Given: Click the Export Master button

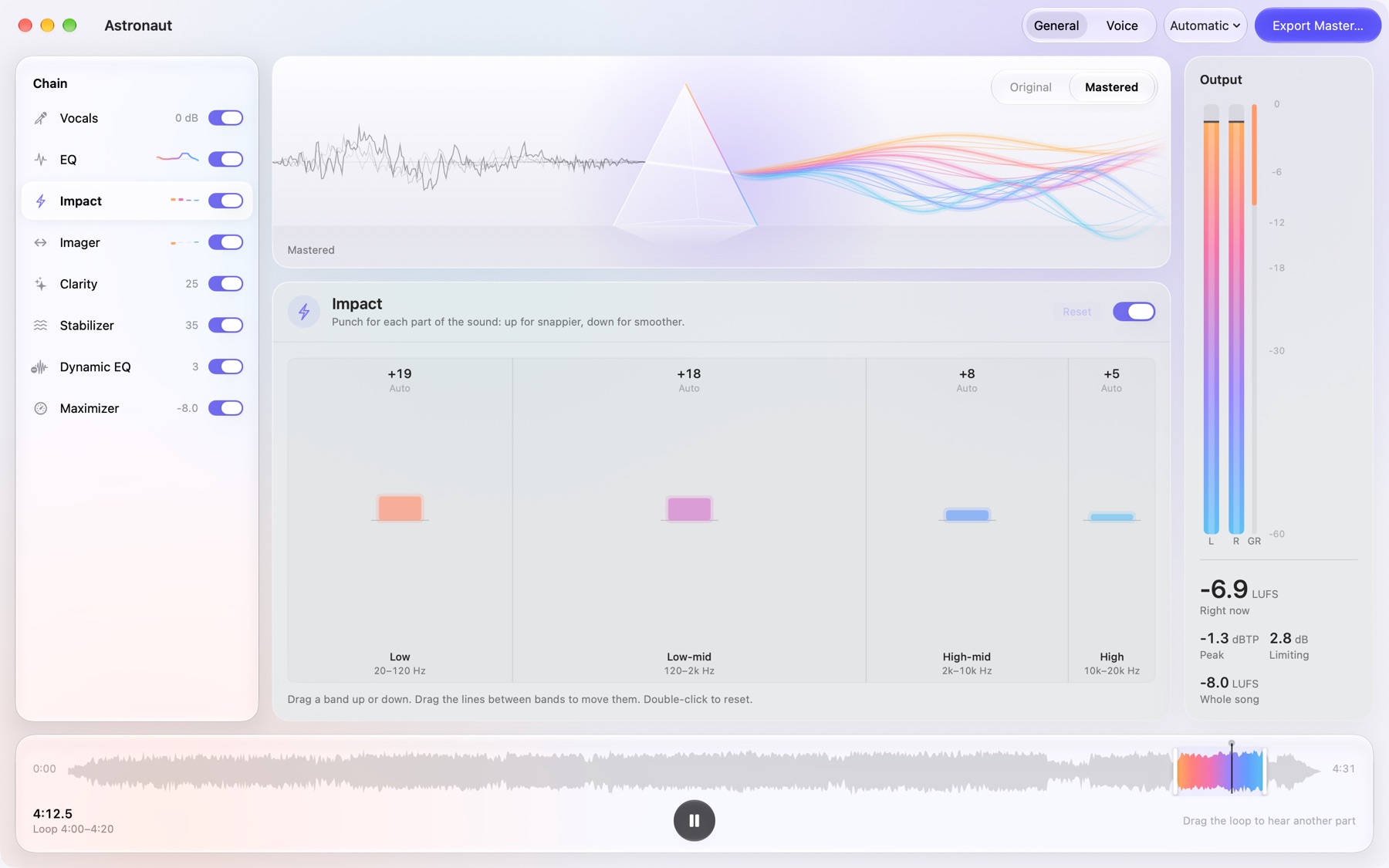Looking at the screenshot, I should point(1317,25).
